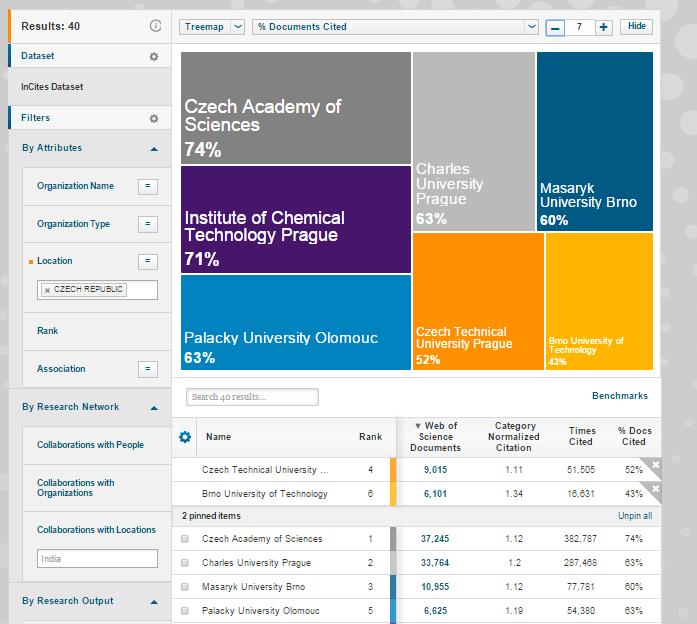The height and width of the screenshot is (624, 697).
Task: Click Unpin all link
Action: [635, 516]
